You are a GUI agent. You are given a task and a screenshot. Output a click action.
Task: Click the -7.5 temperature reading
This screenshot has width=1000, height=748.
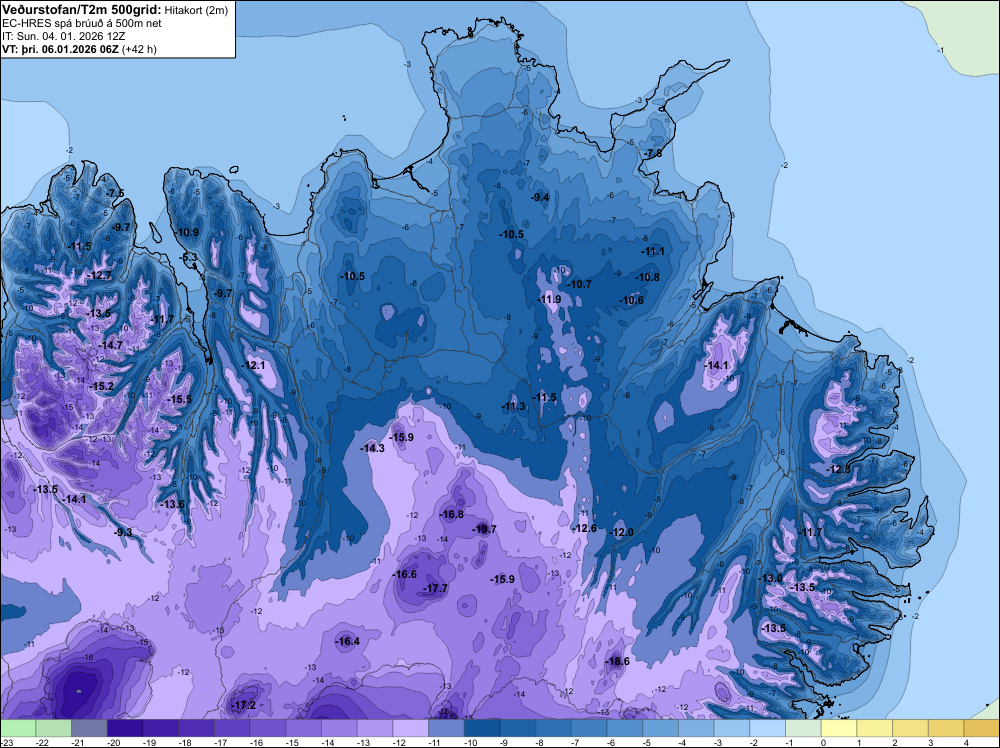[115, 193]
